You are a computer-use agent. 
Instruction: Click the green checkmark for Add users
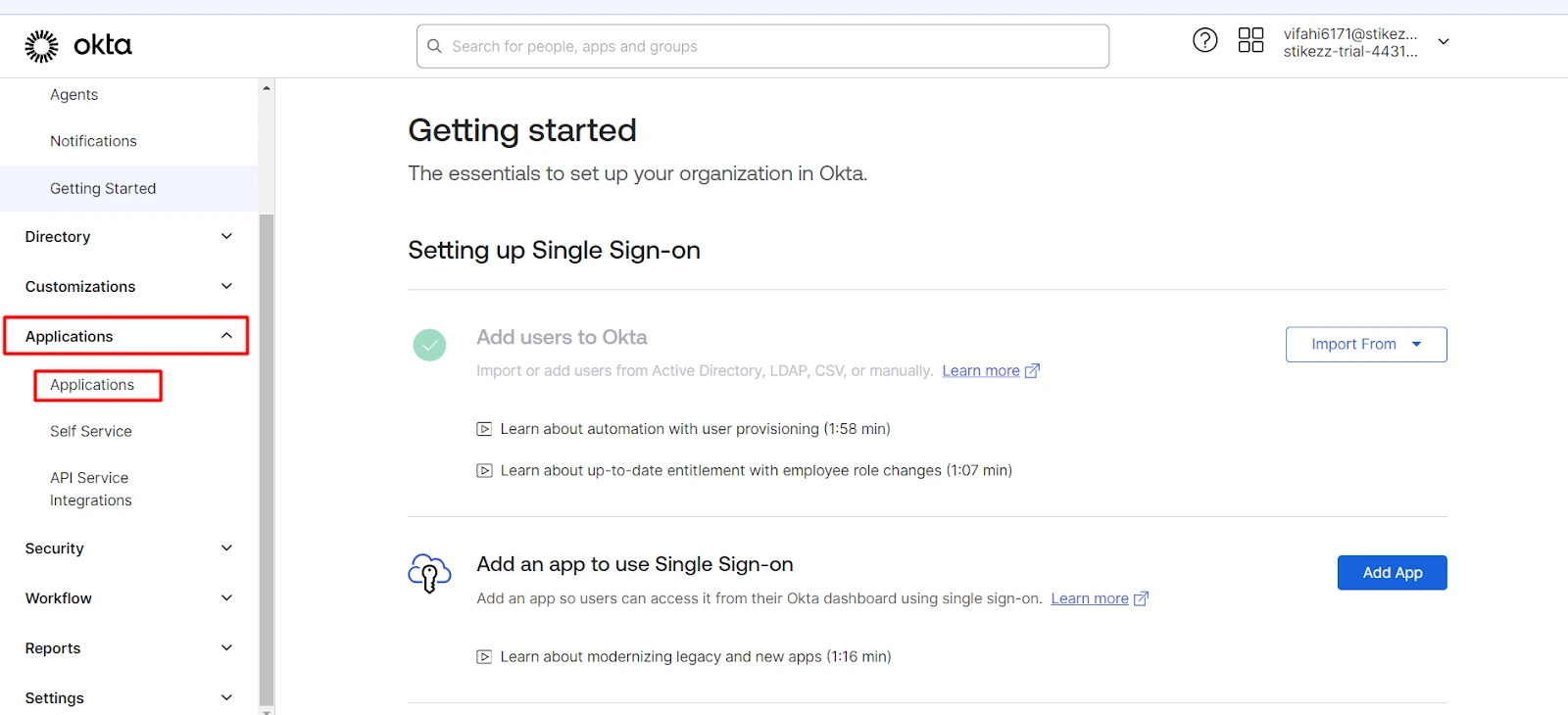[x=429, y=345]
